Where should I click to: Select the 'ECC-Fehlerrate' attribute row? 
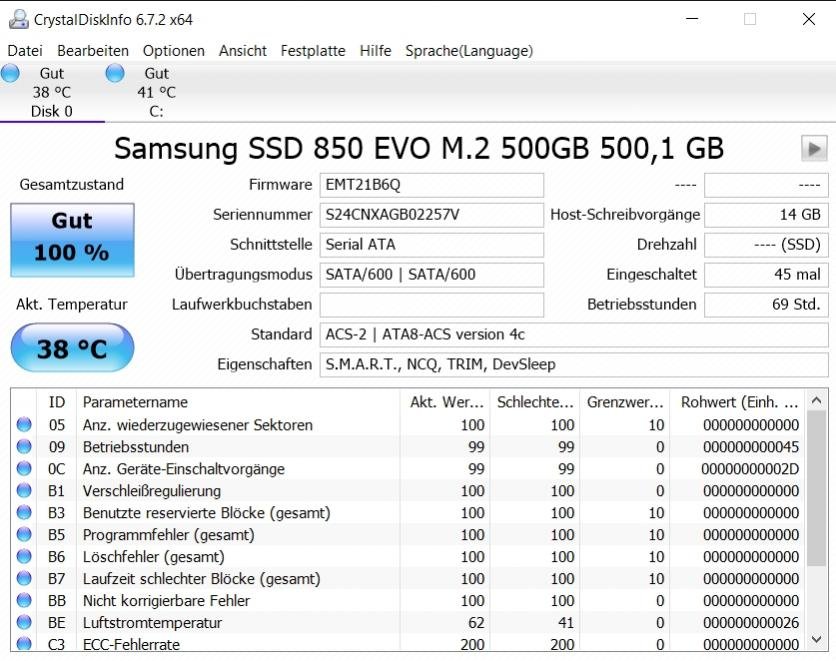coord(408,642)
